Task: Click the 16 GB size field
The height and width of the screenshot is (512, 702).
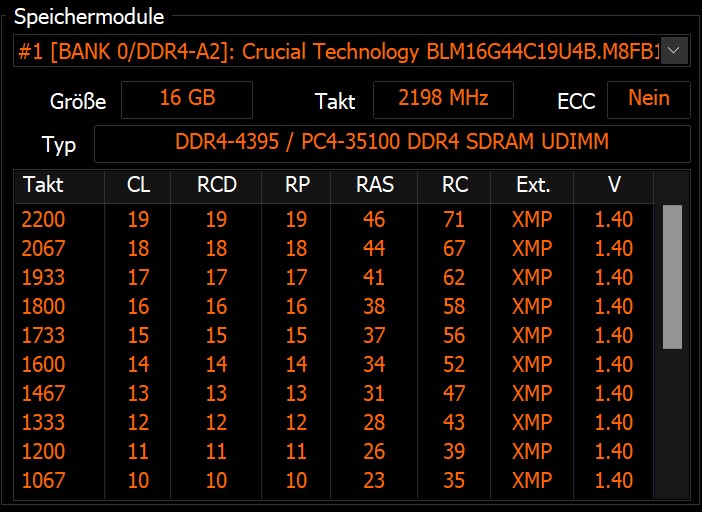Action: click(x=187, y=99)
